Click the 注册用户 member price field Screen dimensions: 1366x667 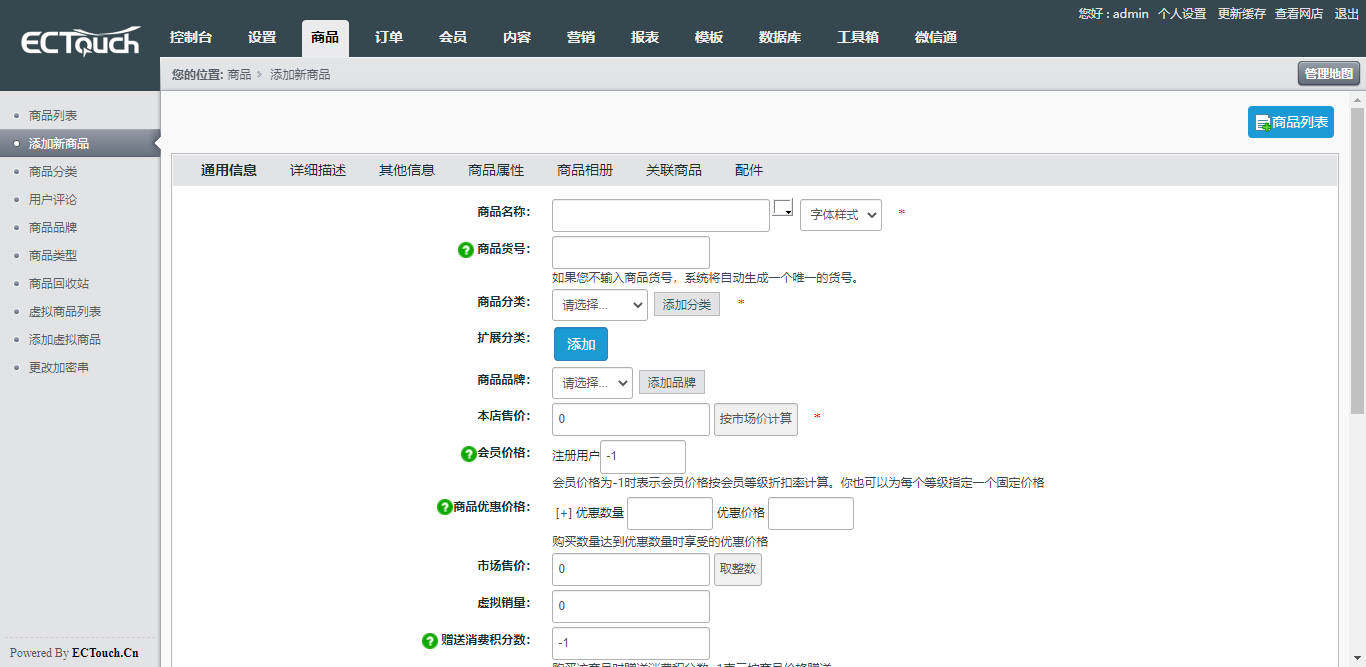point(643,456)
